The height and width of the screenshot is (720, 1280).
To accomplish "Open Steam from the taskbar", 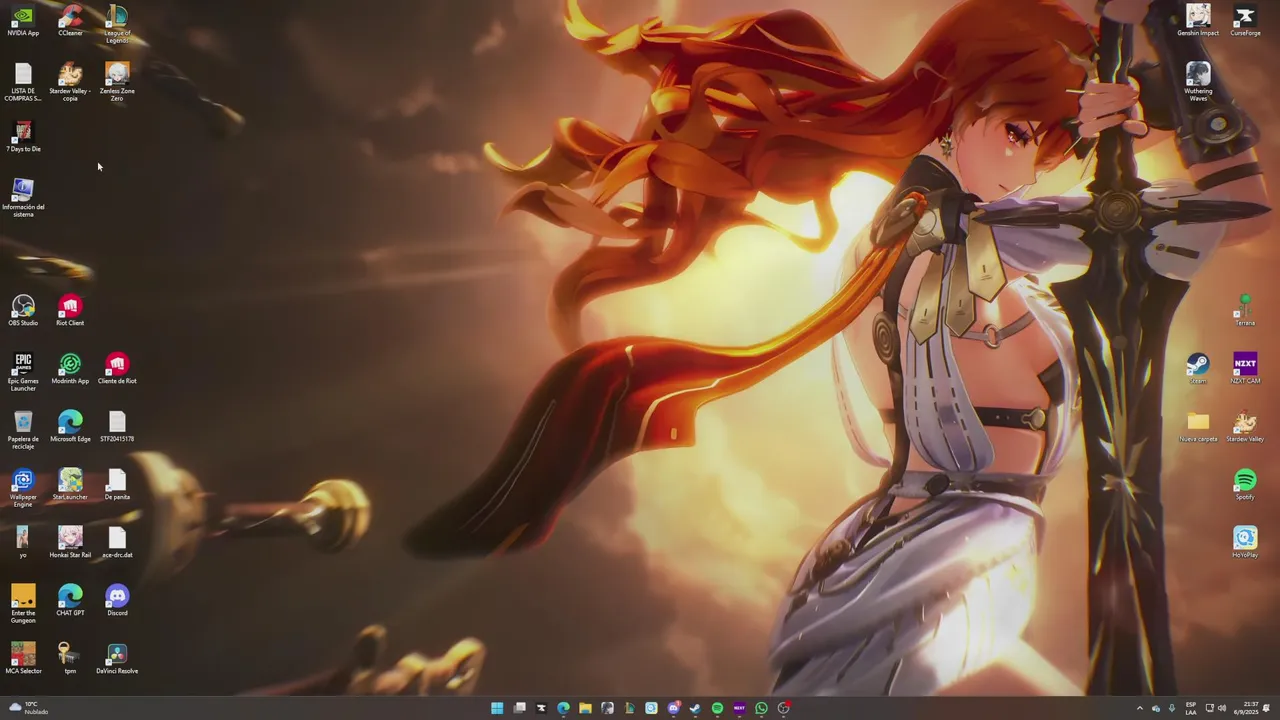I will [695, 708].
